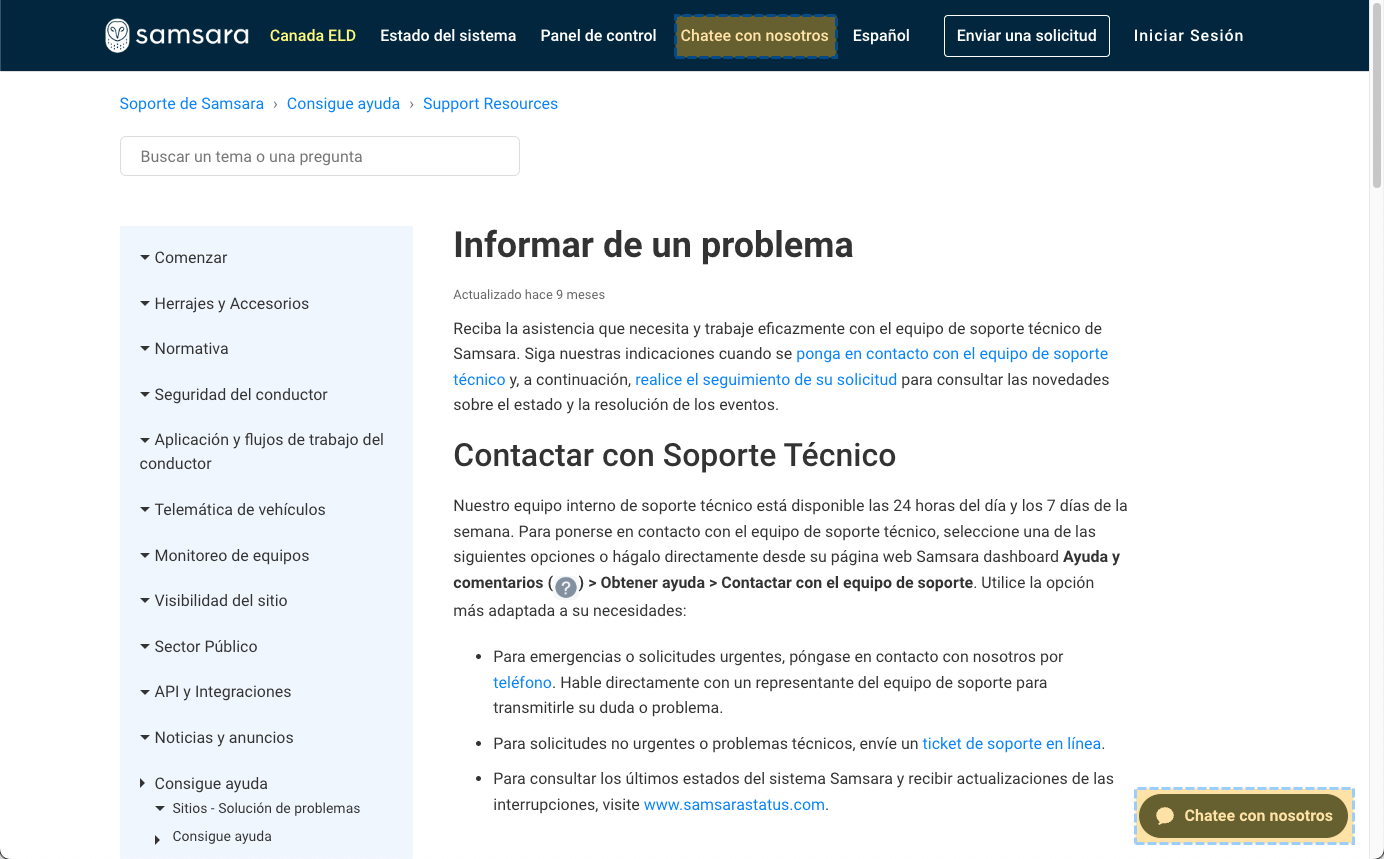Click the Contactar con Soporte Técnico heading
1384x859 pixels.
coord(674,455)
